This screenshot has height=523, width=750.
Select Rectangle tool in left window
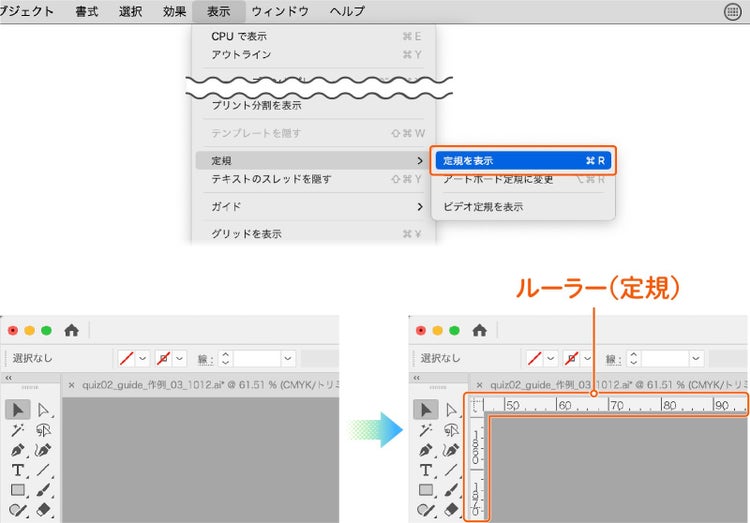18,490
